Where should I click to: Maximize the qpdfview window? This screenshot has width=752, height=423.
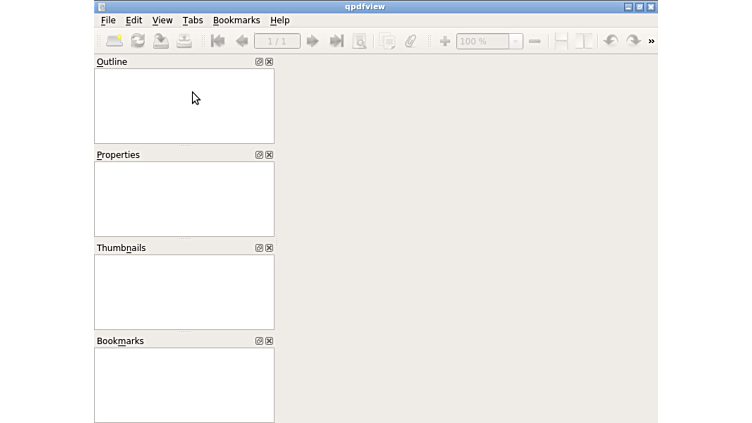(639, 7)
